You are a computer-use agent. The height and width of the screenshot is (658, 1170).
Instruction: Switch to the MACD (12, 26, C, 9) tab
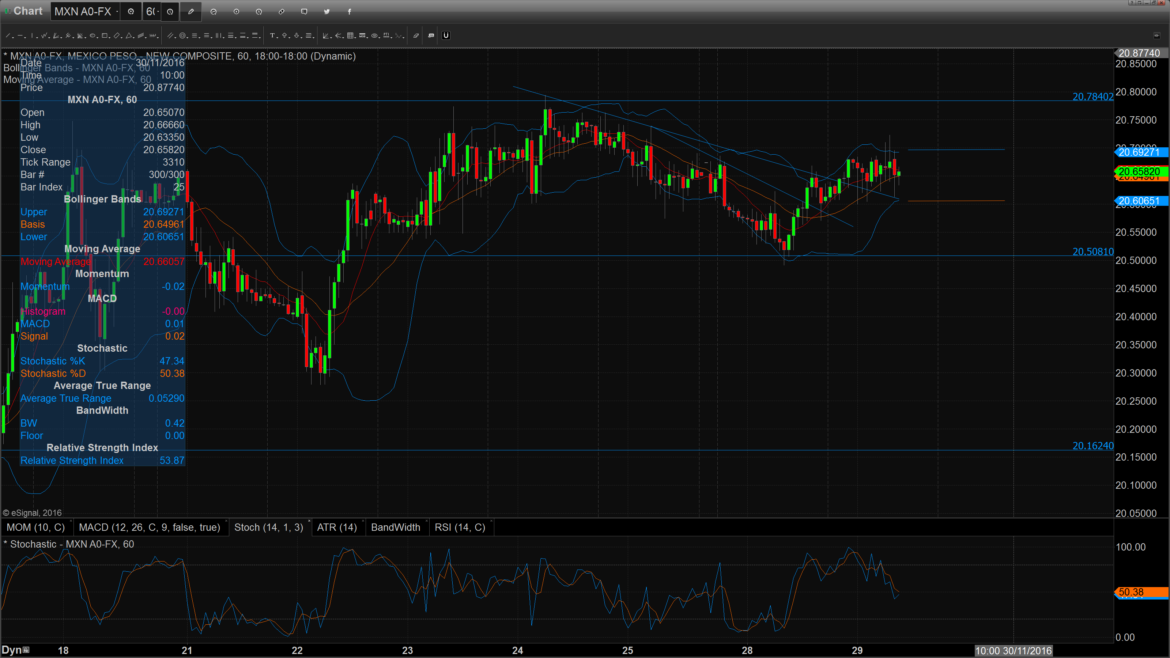[150, 527]
